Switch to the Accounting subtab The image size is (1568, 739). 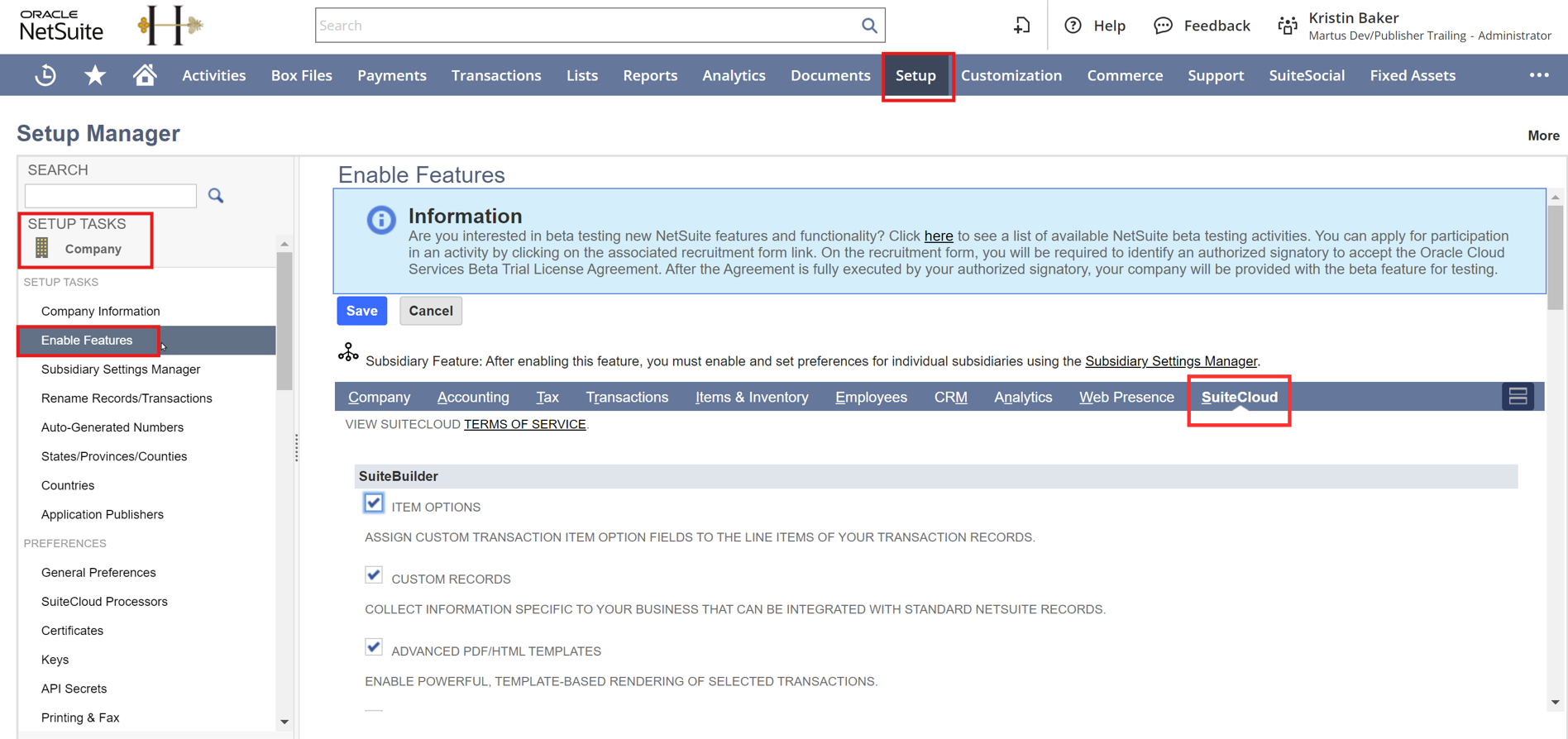click(x=473, y=397)
